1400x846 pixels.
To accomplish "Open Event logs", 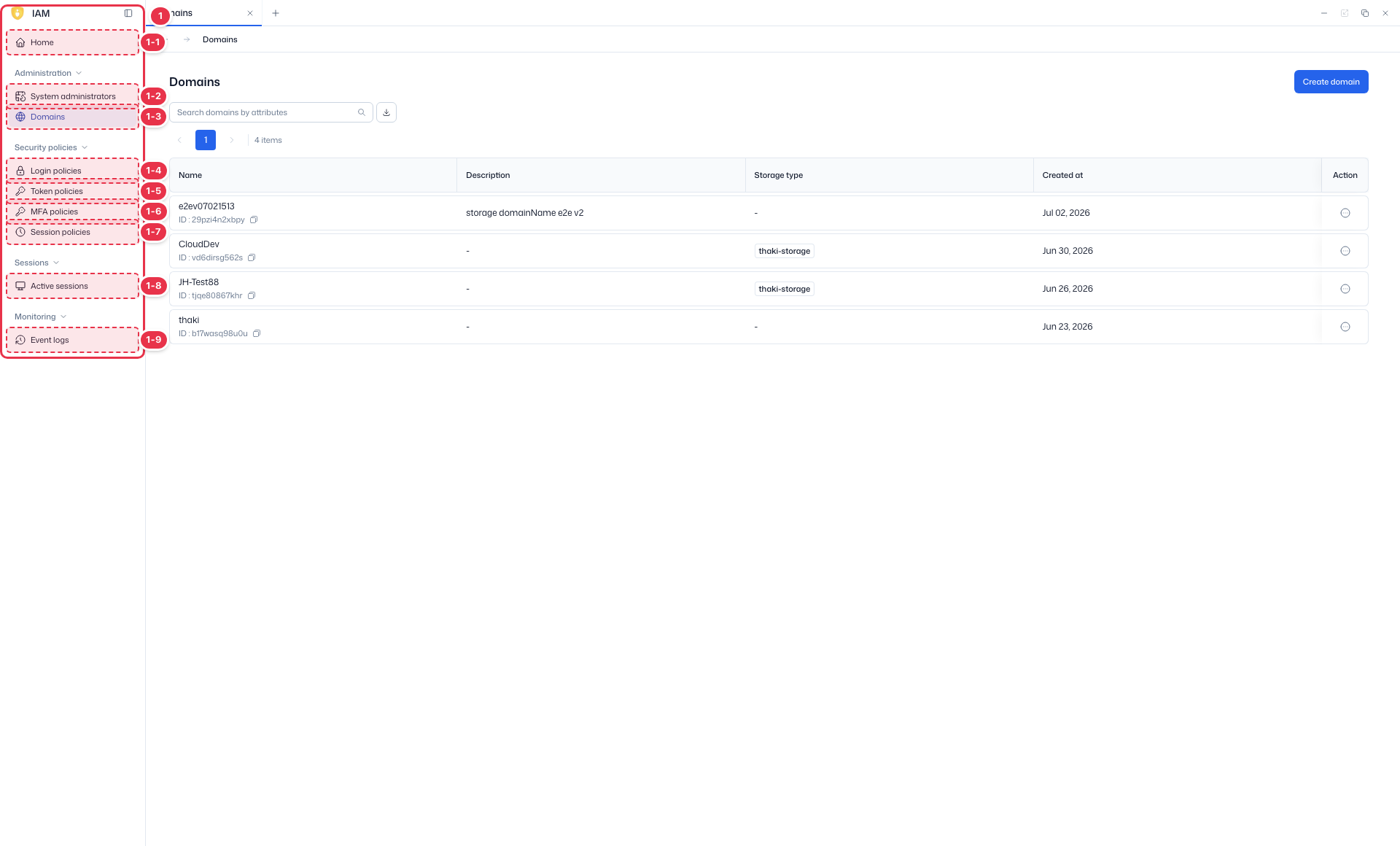I will click(x=73, y=340).
